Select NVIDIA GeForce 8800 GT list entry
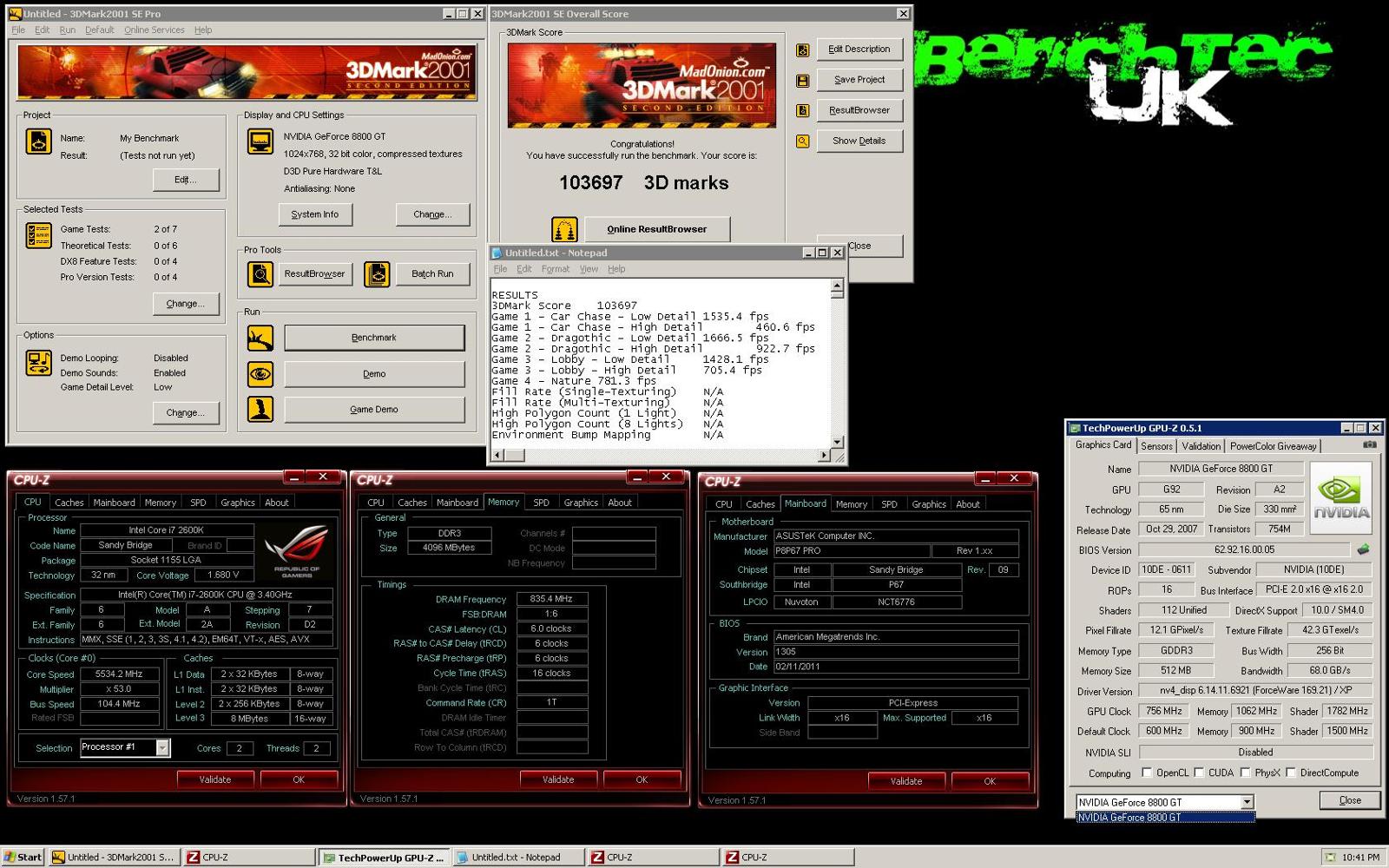The height and width of the screenshot is (868, 1389). (1165, 818)
